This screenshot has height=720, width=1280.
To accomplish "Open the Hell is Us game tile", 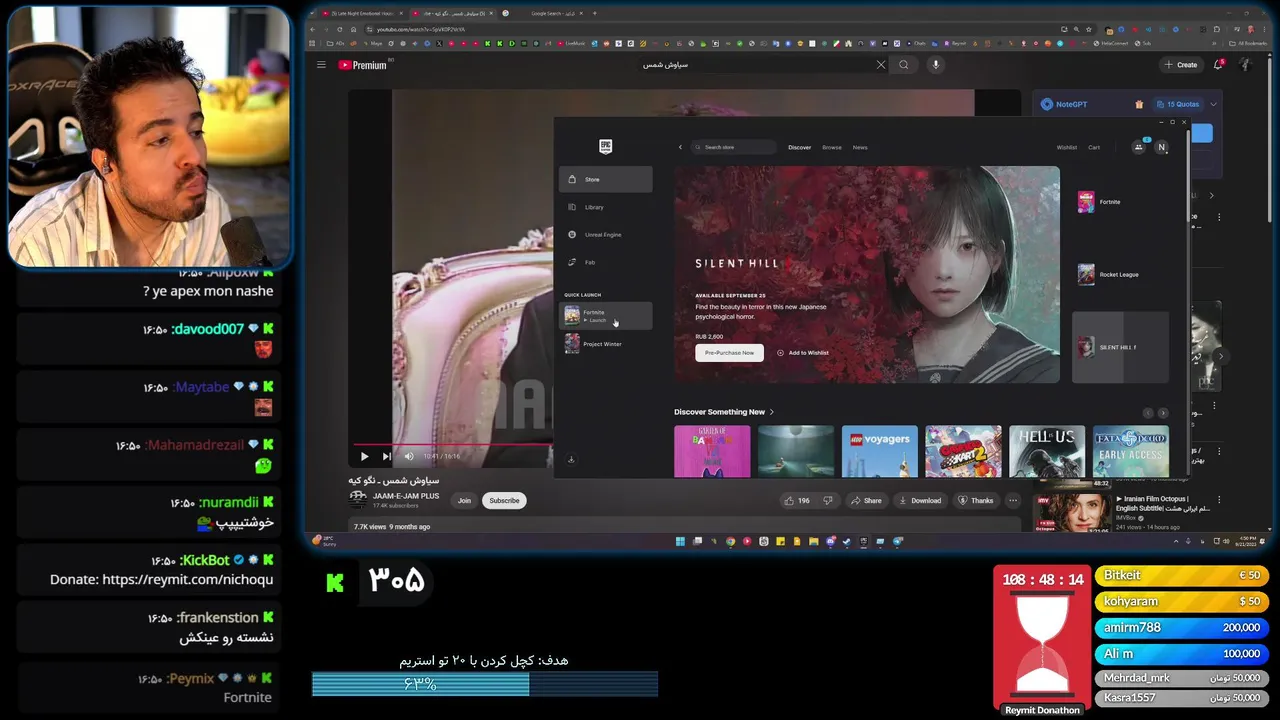I will [x=1047, y=451].
